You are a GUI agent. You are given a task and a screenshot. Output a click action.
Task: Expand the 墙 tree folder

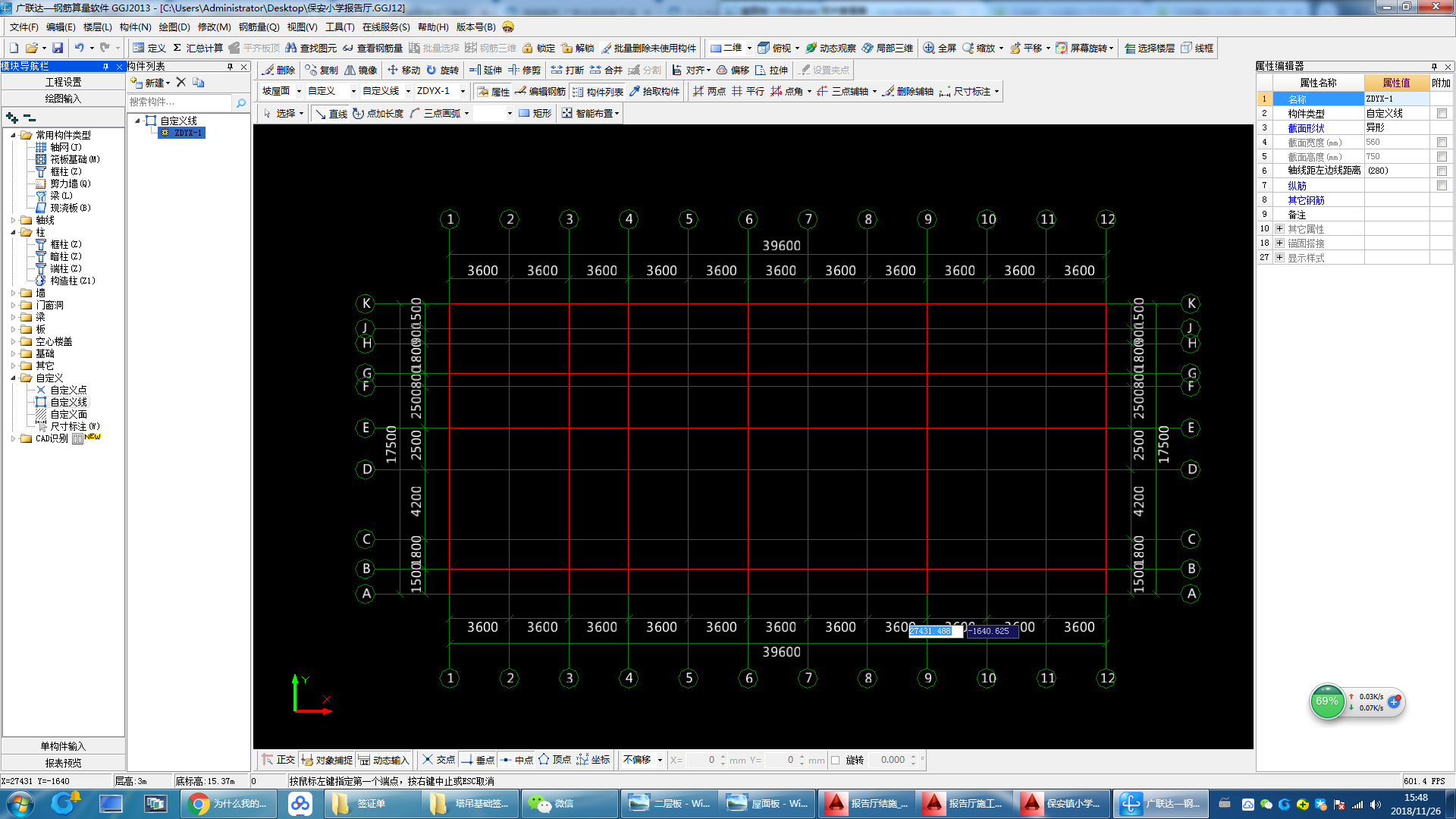13,293
